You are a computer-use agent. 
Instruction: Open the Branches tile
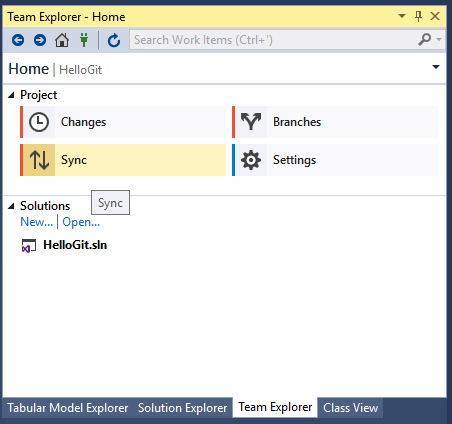point(335,122)
